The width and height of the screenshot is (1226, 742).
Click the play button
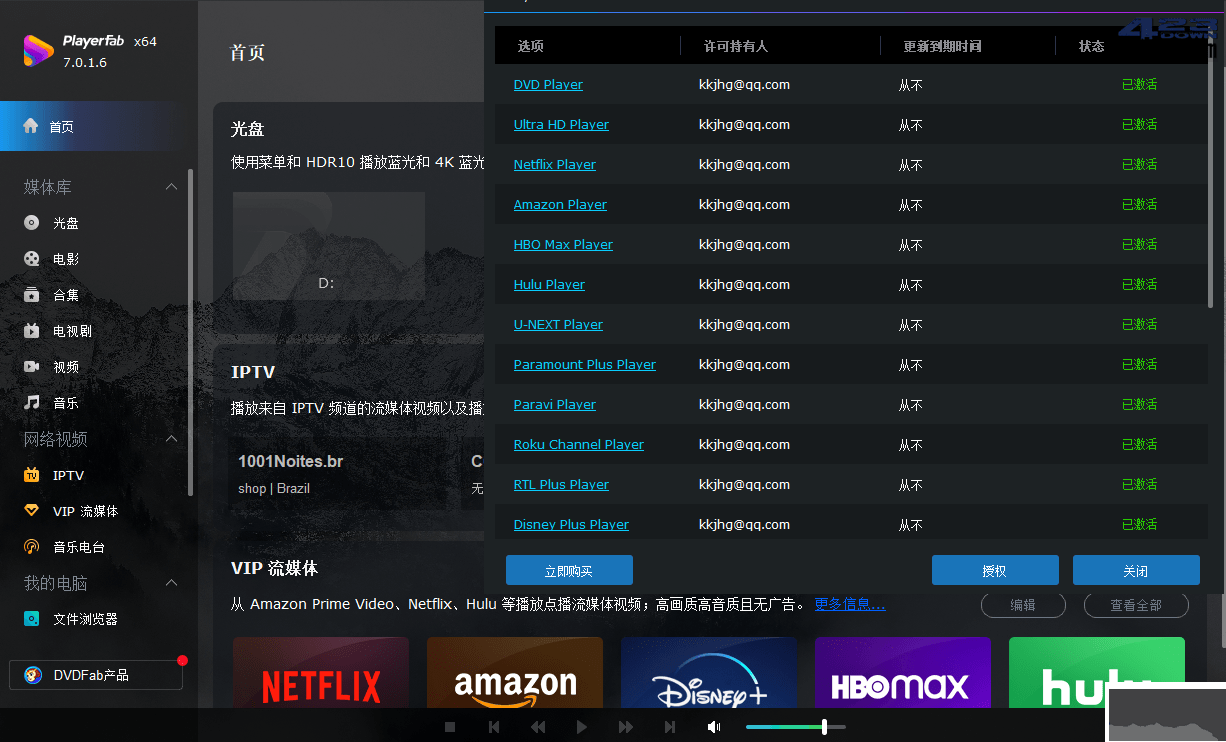pyautogui.click(x=582, y=727)
